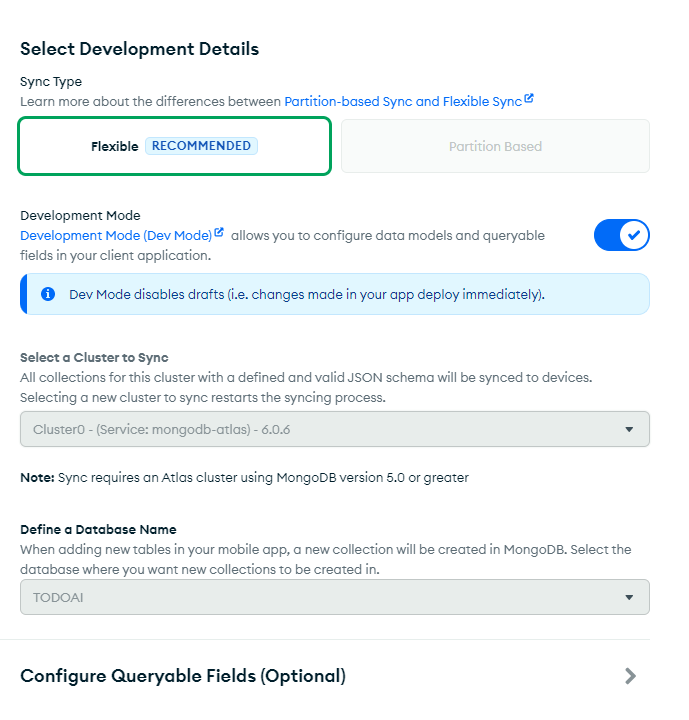Expand Configure Queryable Fields with the chevron

click(630, 676)
